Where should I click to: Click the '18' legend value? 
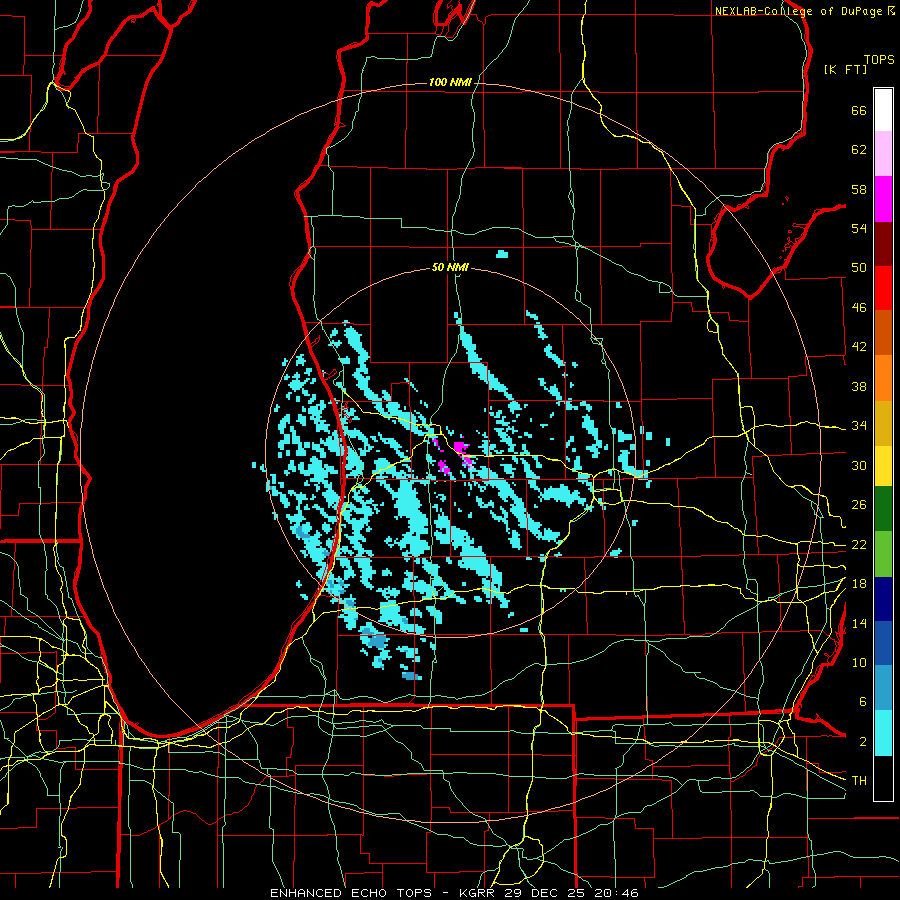pos(859,584)
